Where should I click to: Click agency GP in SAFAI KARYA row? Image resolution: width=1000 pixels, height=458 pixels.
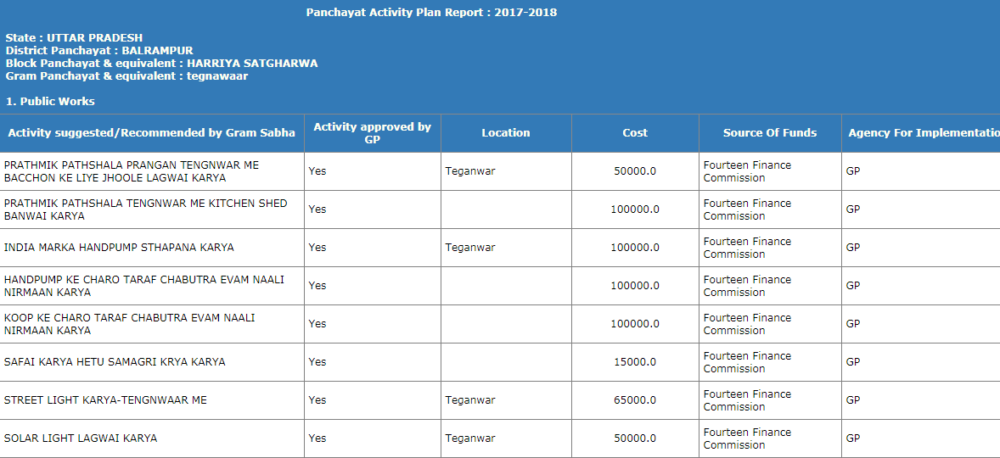[x=853, y=362]
